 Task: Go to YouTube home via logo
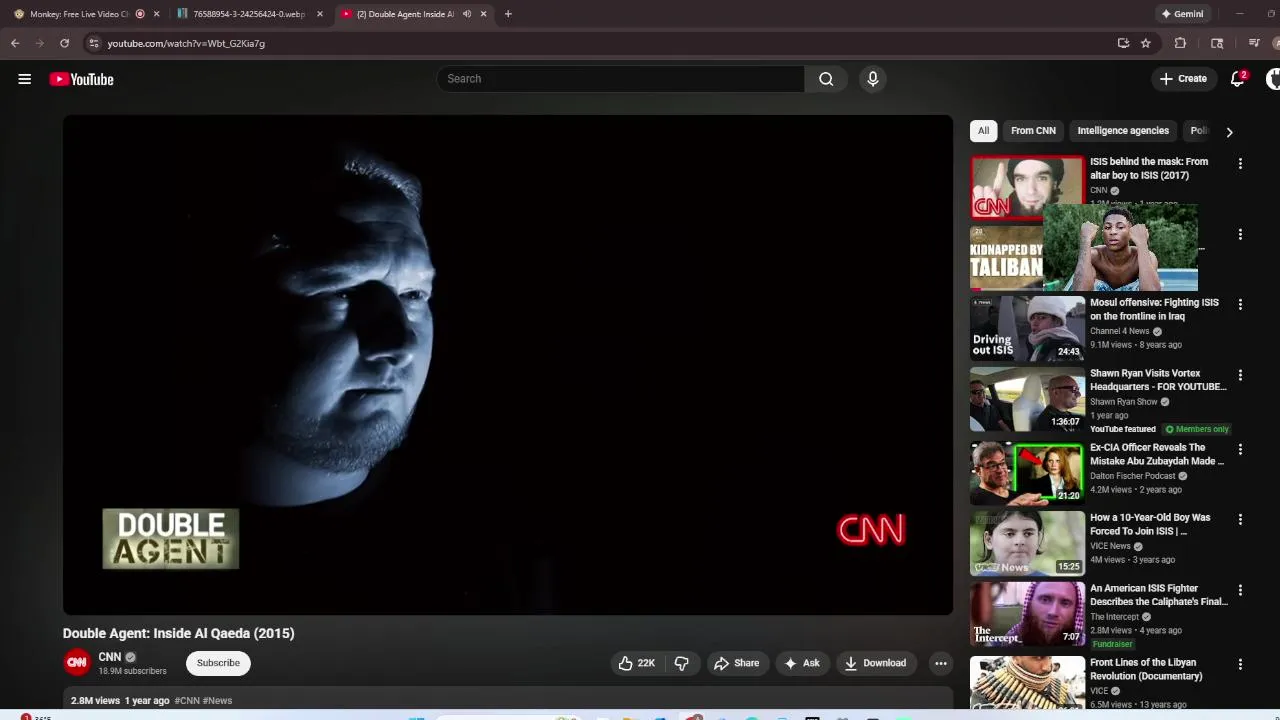coord(82,79)
